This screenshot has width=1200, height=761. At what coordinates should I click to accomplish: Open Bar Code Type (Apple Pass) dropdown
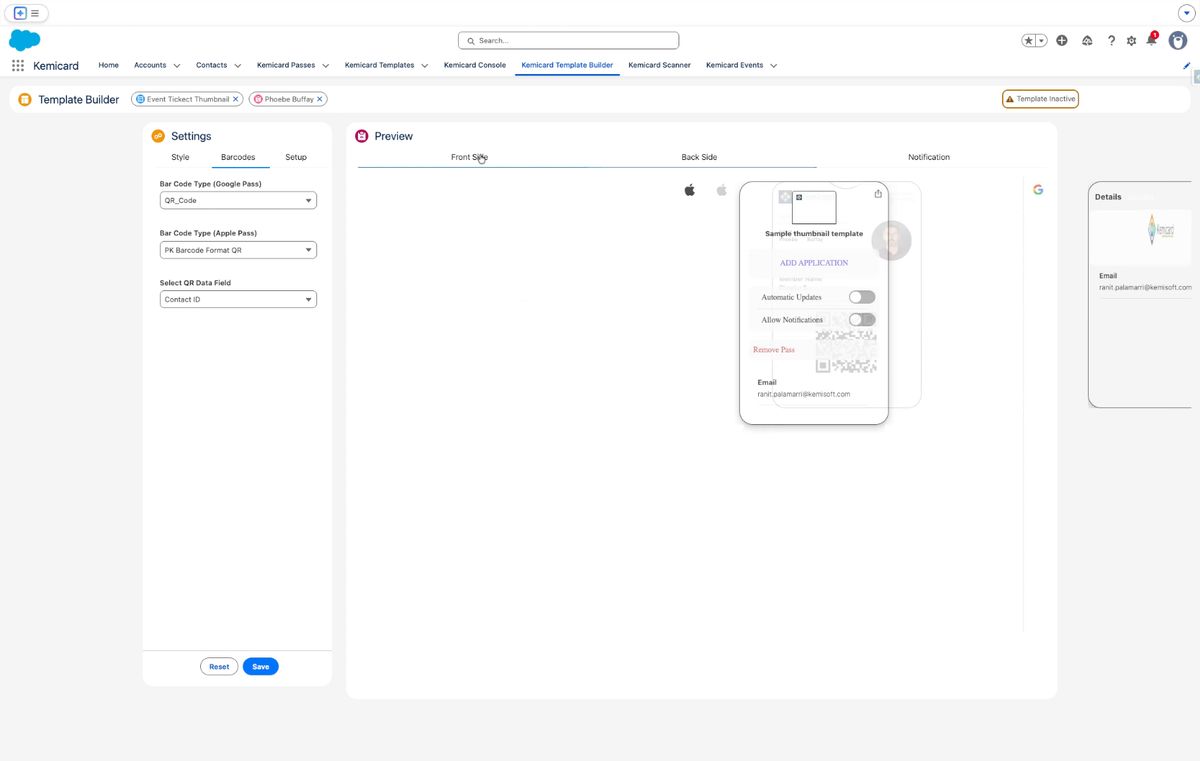(x=238, y=250)
